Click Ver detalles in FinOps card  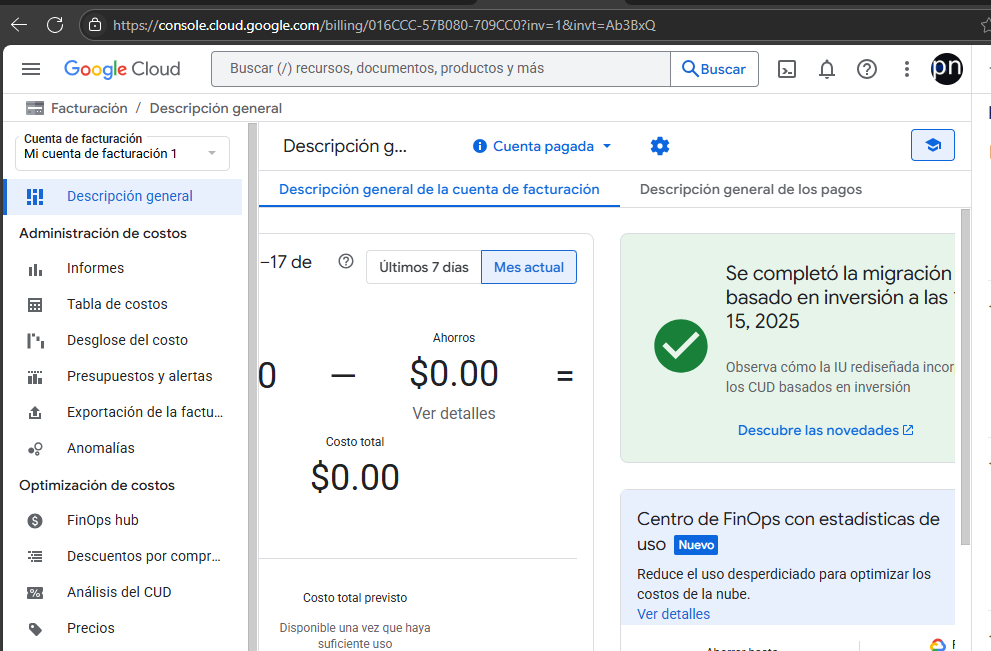tap(673, 614)
